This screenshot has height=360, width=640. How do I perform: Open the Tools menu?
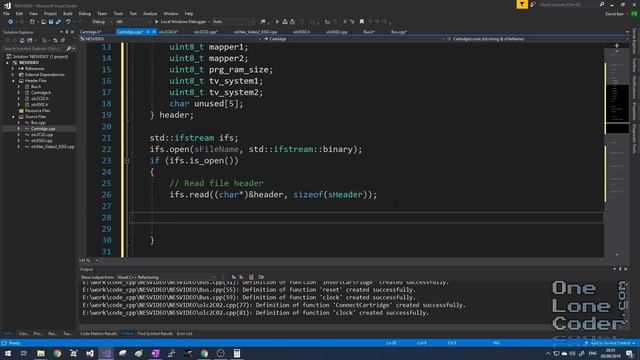(118, 13)
